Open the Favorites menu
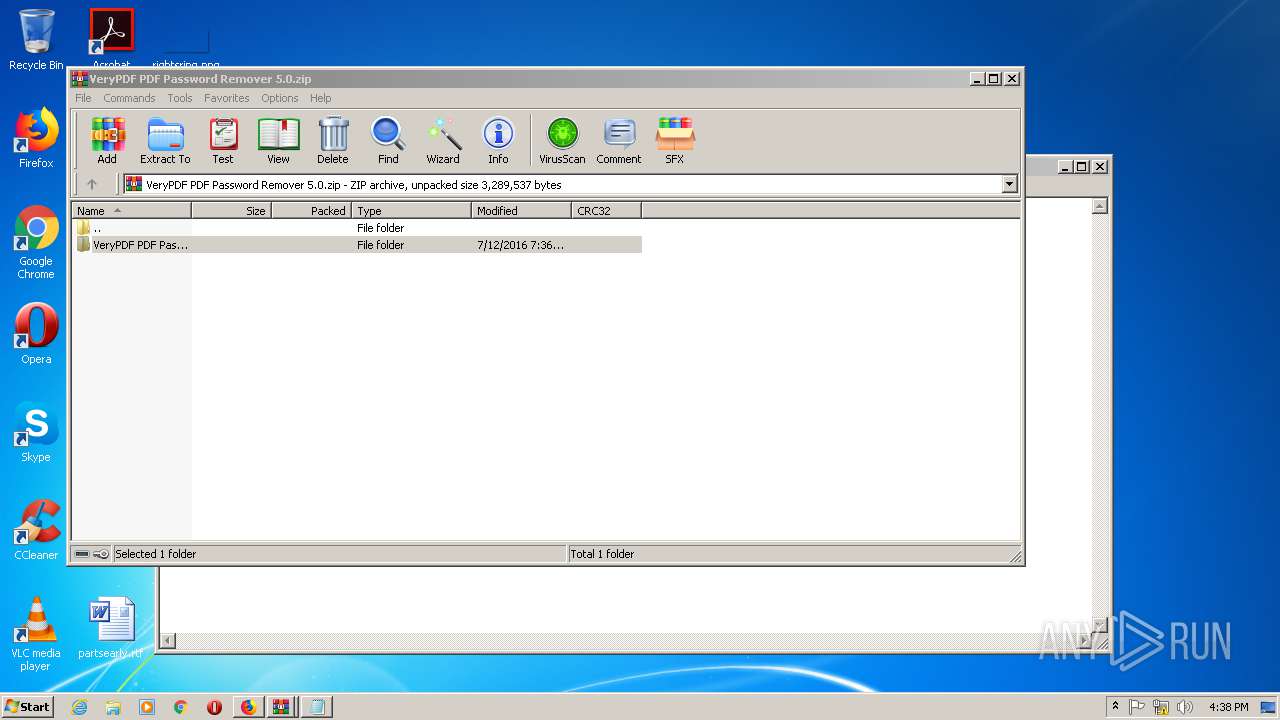This screenshot has width=1280, height=720. coord(227,98)
